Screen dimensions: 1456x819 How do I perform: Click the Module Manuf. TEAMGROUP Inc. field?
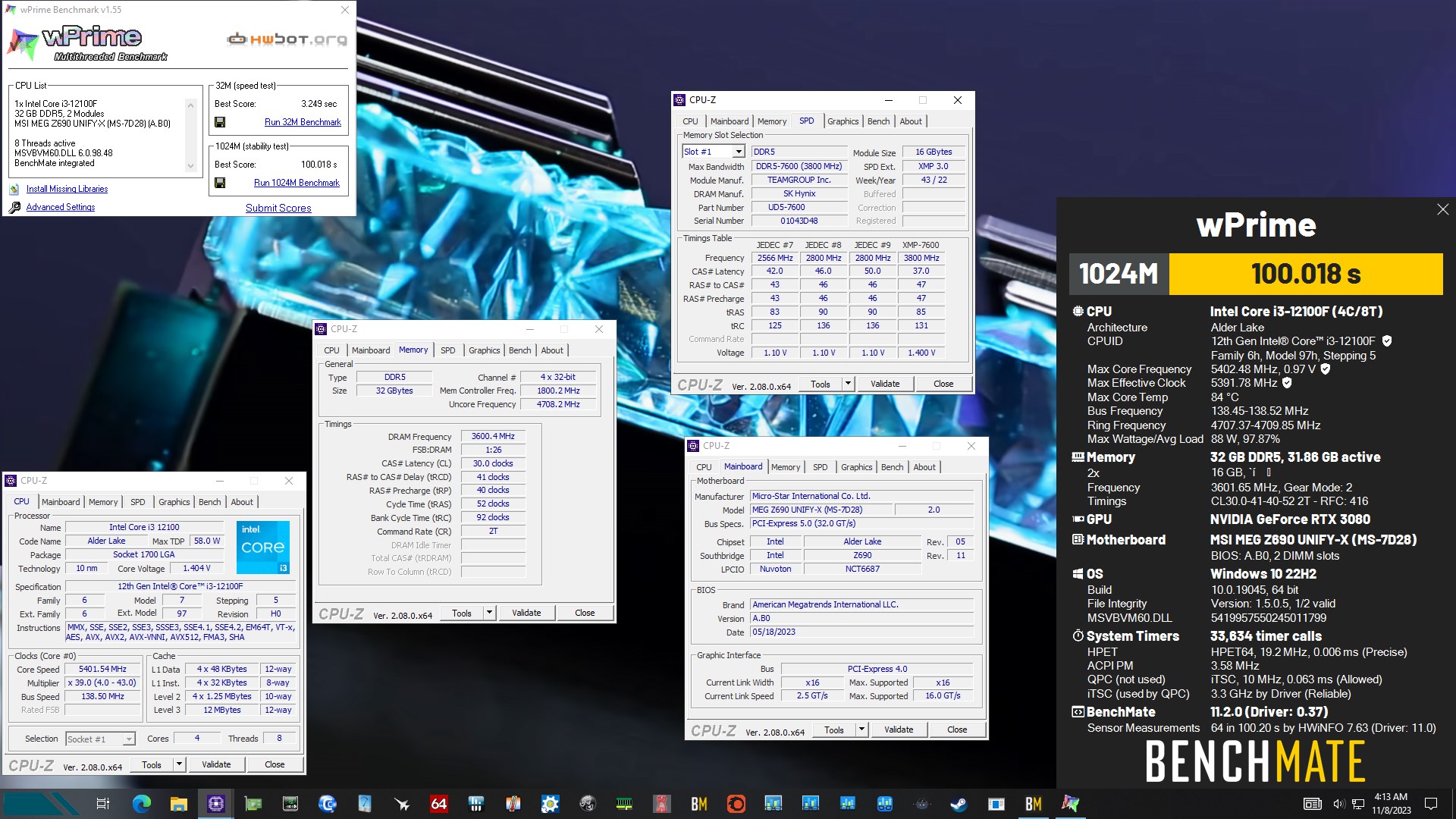(x=799, y=180)
